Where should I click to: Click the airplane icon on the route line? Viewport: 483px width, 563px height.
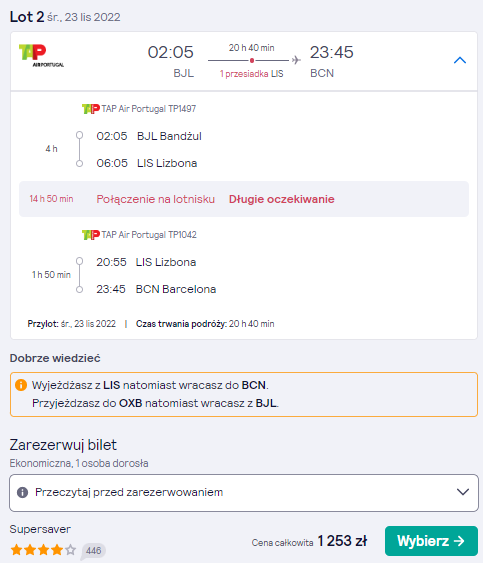point(296,60)
